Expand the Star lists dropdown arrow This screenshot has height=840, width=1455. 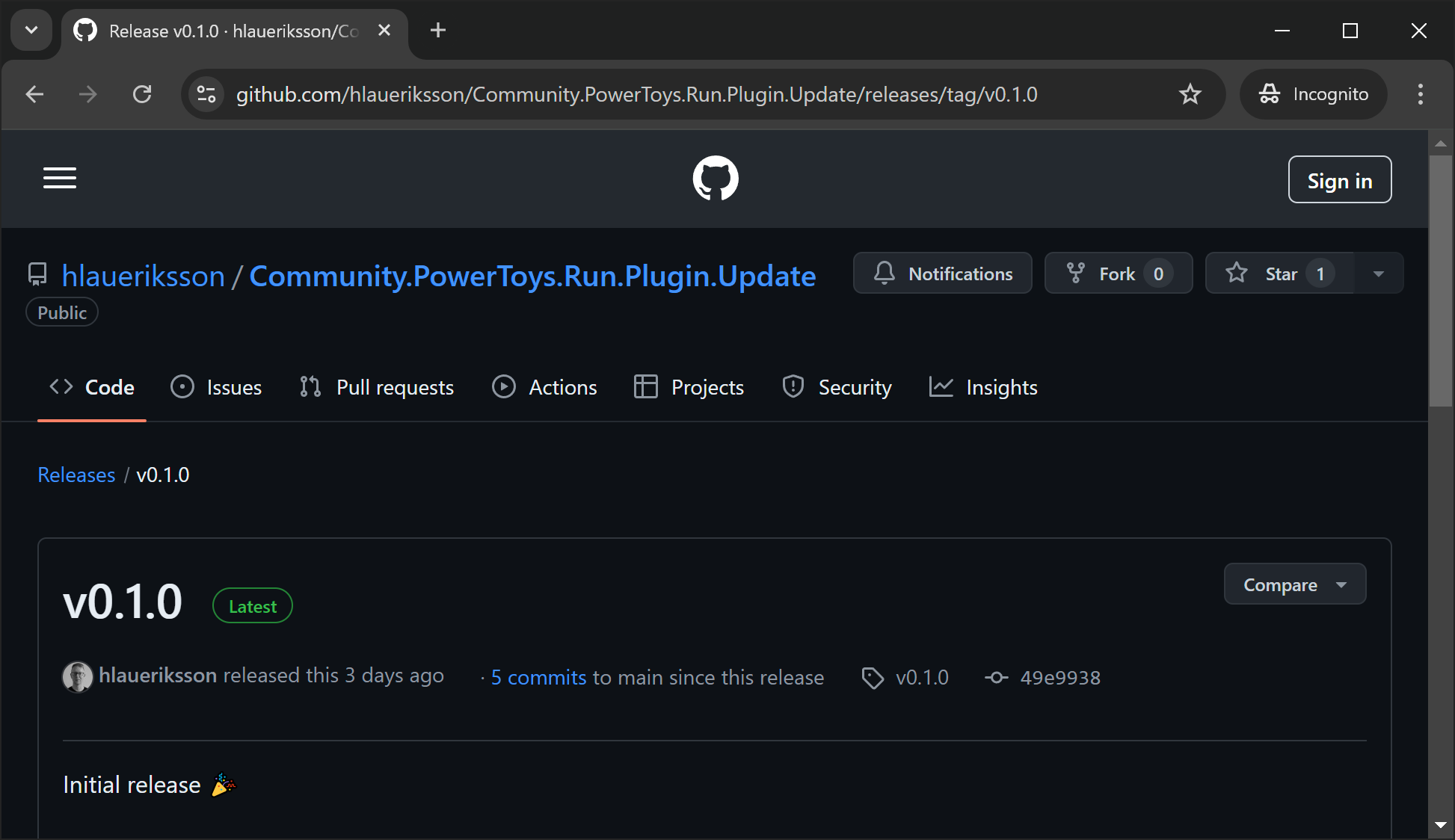click(1378, 274)
